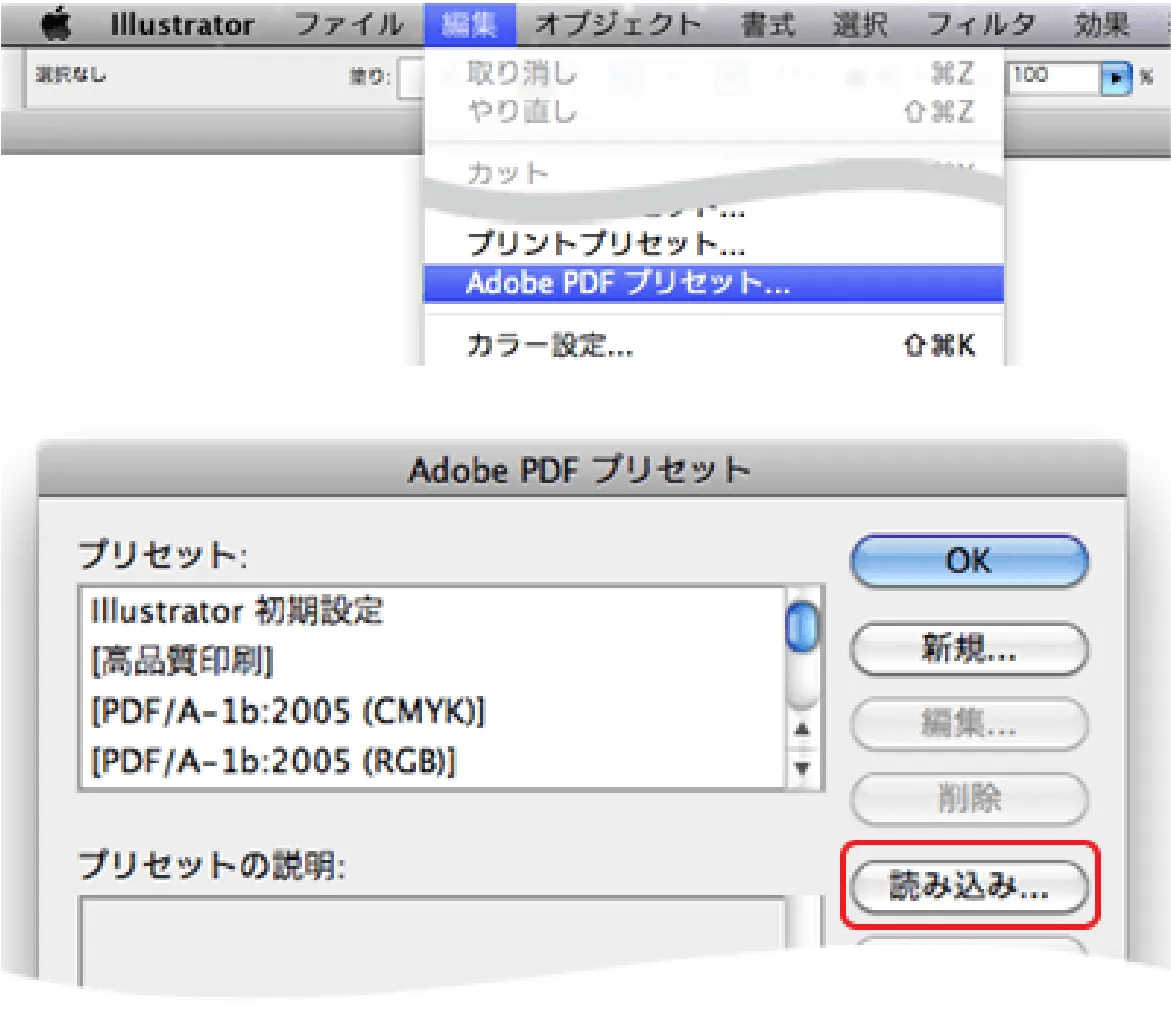Select the [高品質印刷] preset
This screenshot has height=1024, width=1171.
[x=183, y=661]
